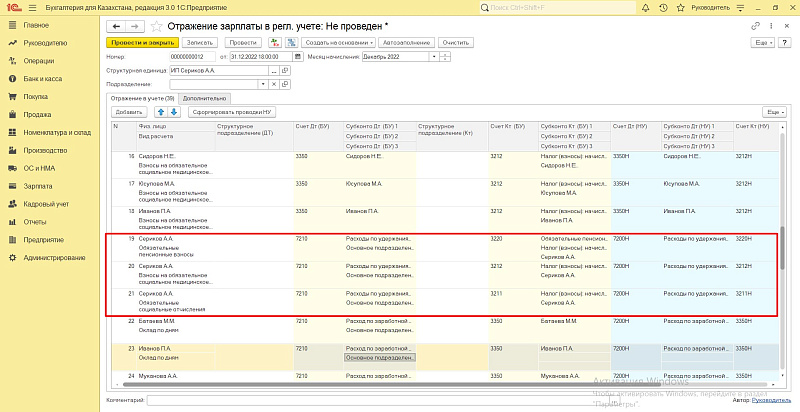Click the Дт/Кт postings icon in toolbar
The image size is (800, 412).
[274, 43]
